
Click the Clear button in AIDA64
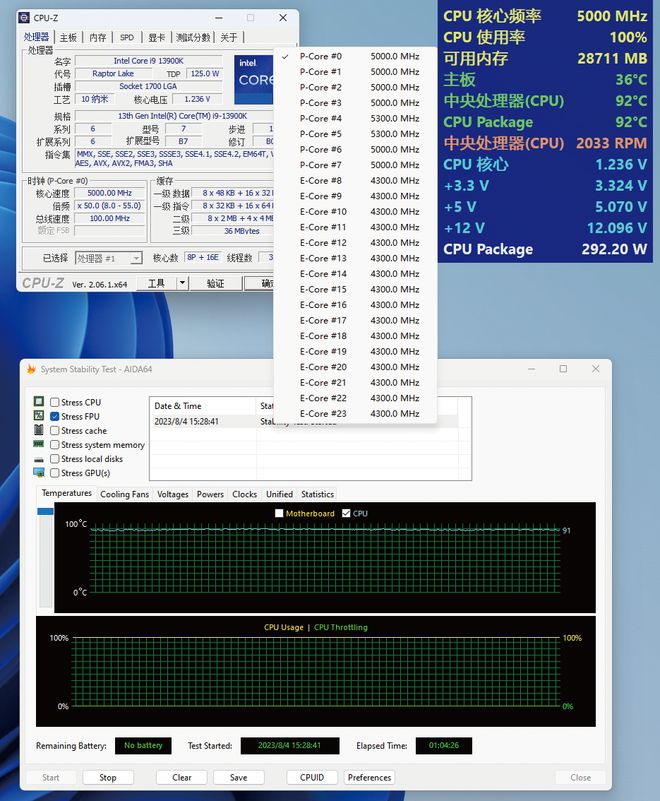pos(181,778)
